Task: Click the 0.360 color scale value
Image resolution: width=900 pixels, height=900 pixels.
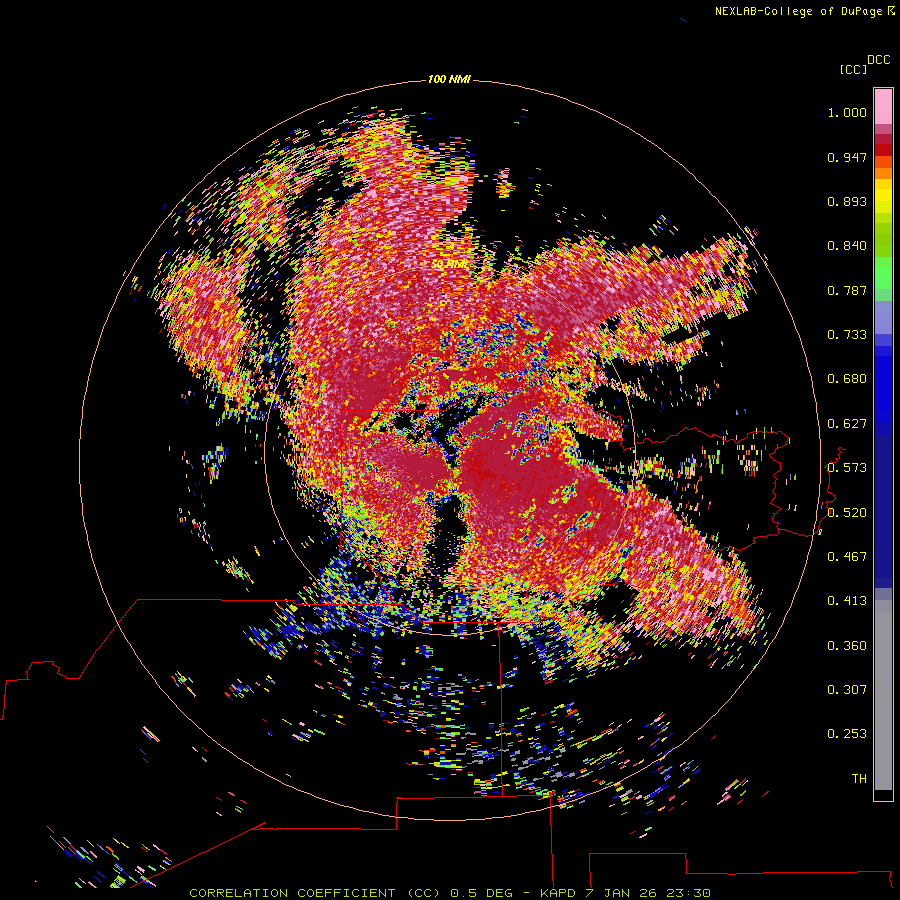Action: (847, 646)
